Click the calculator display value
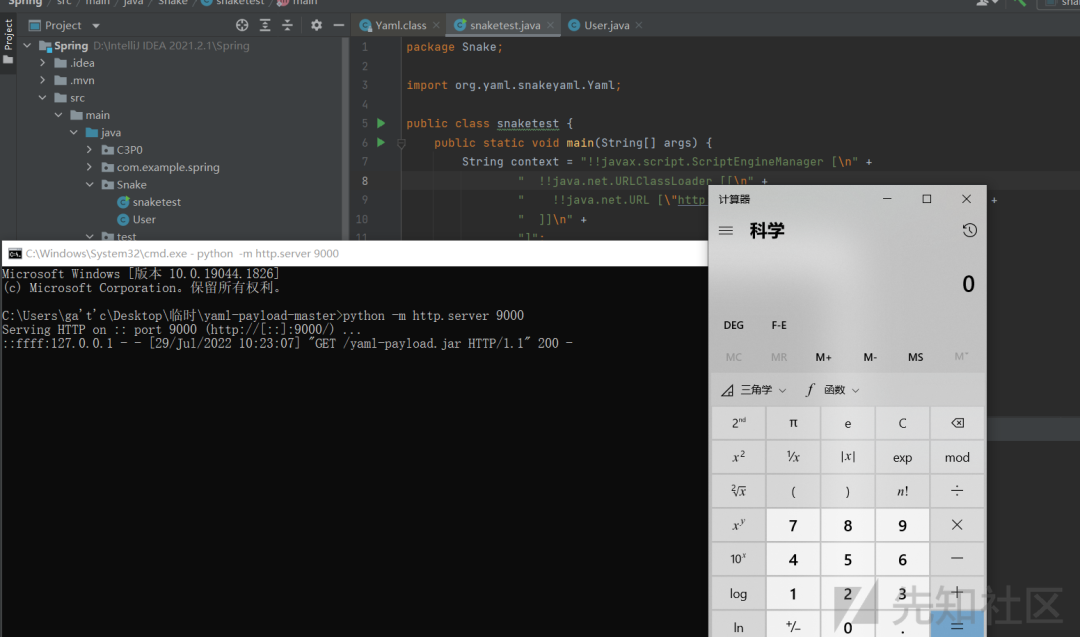Image resolution: width=1080 pixels, height=637 pixels. pos(968,284)
